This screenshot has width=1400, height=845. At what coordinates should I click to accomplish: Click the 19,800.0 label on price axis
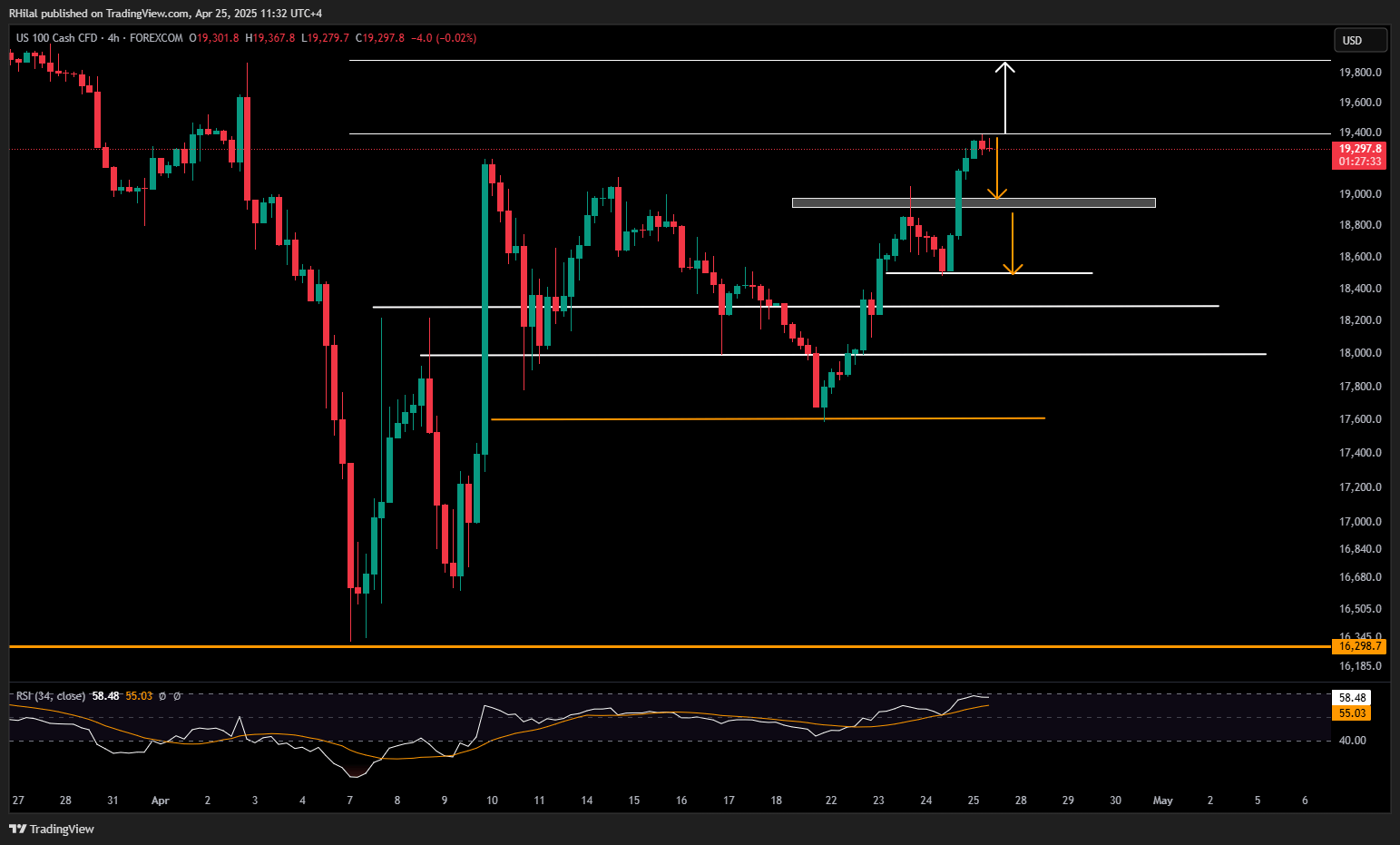click(x=1359, y=73)
